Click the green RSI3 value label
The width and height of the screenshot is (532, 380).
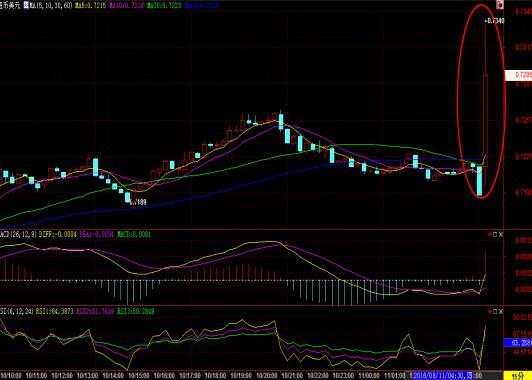(136, 311)
